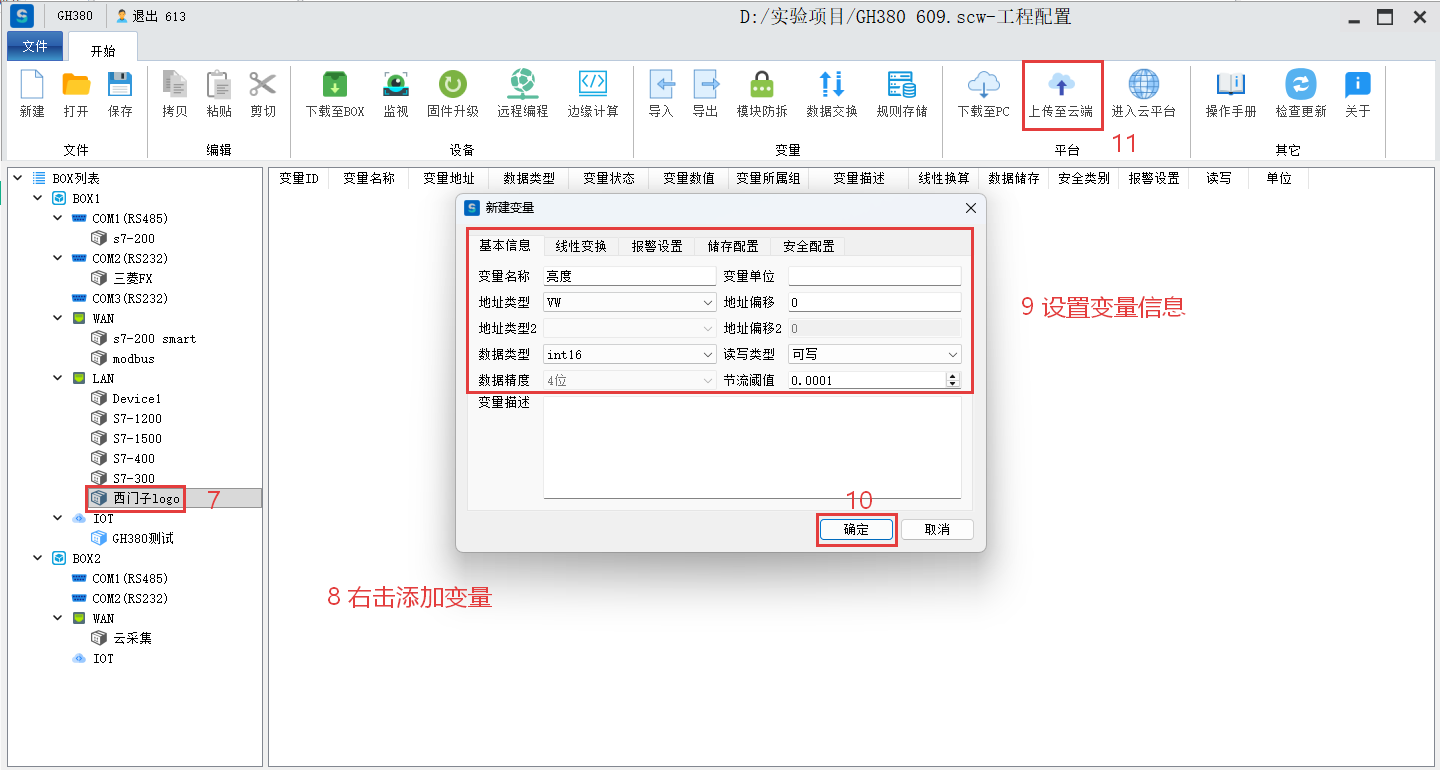This screenshot has height=770, width=1440.
Task: Click 下载至PC cloud download icon
Action: pos(984,84)
